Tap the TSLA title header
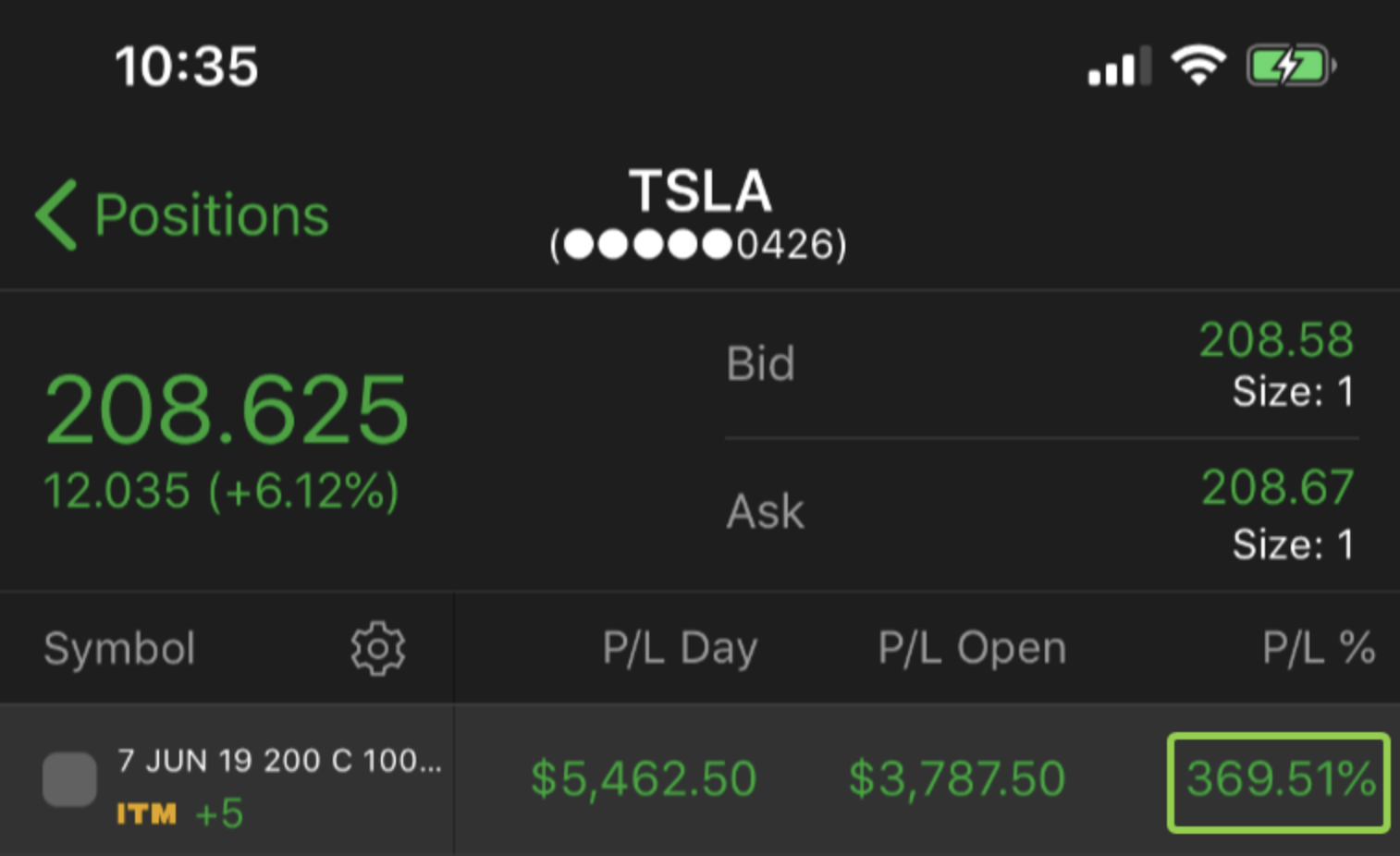 pyautogui.click(x=700, y=191)
